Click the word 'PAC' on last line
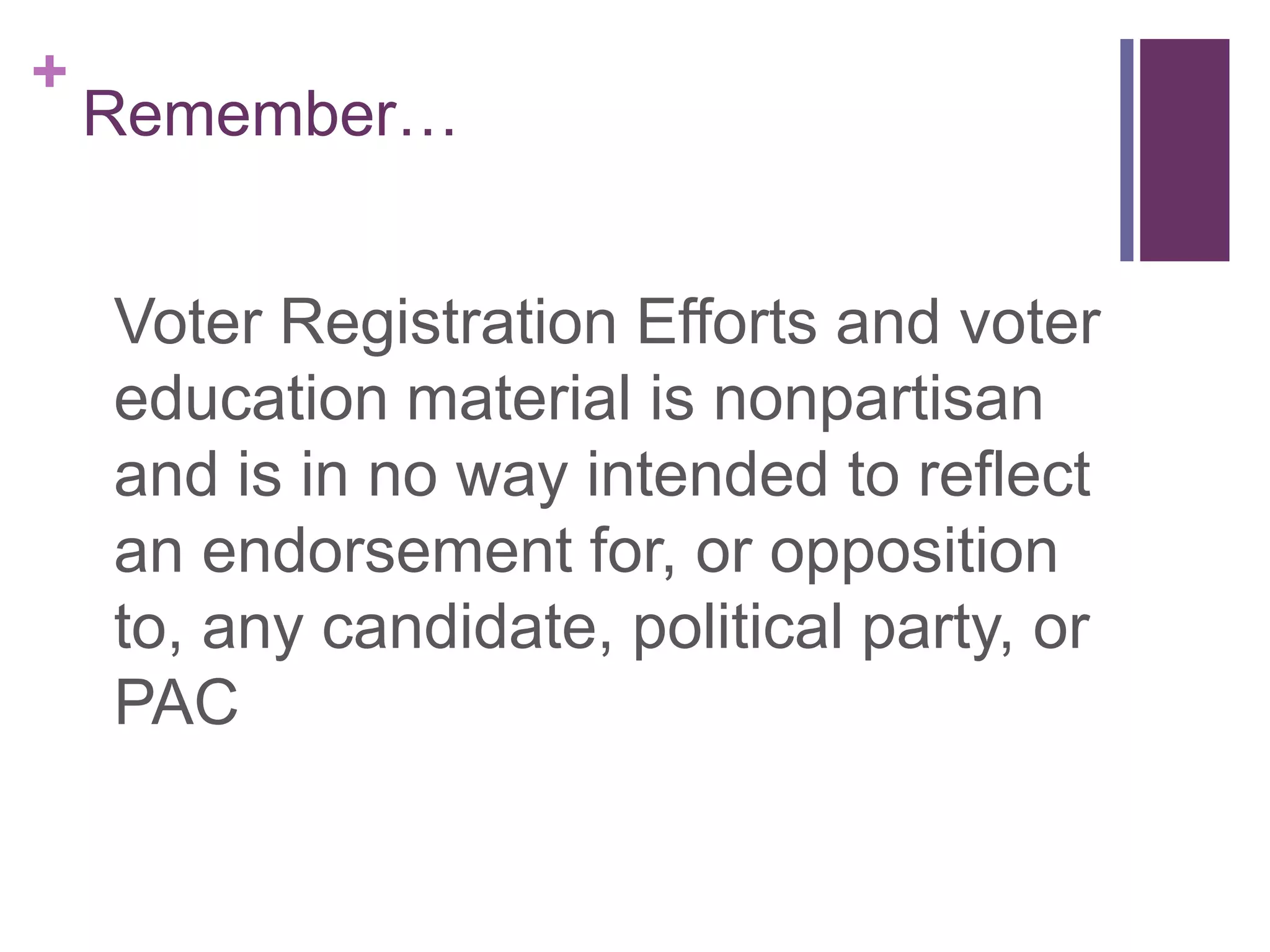The image size is (1270, 952). (176, 703)
